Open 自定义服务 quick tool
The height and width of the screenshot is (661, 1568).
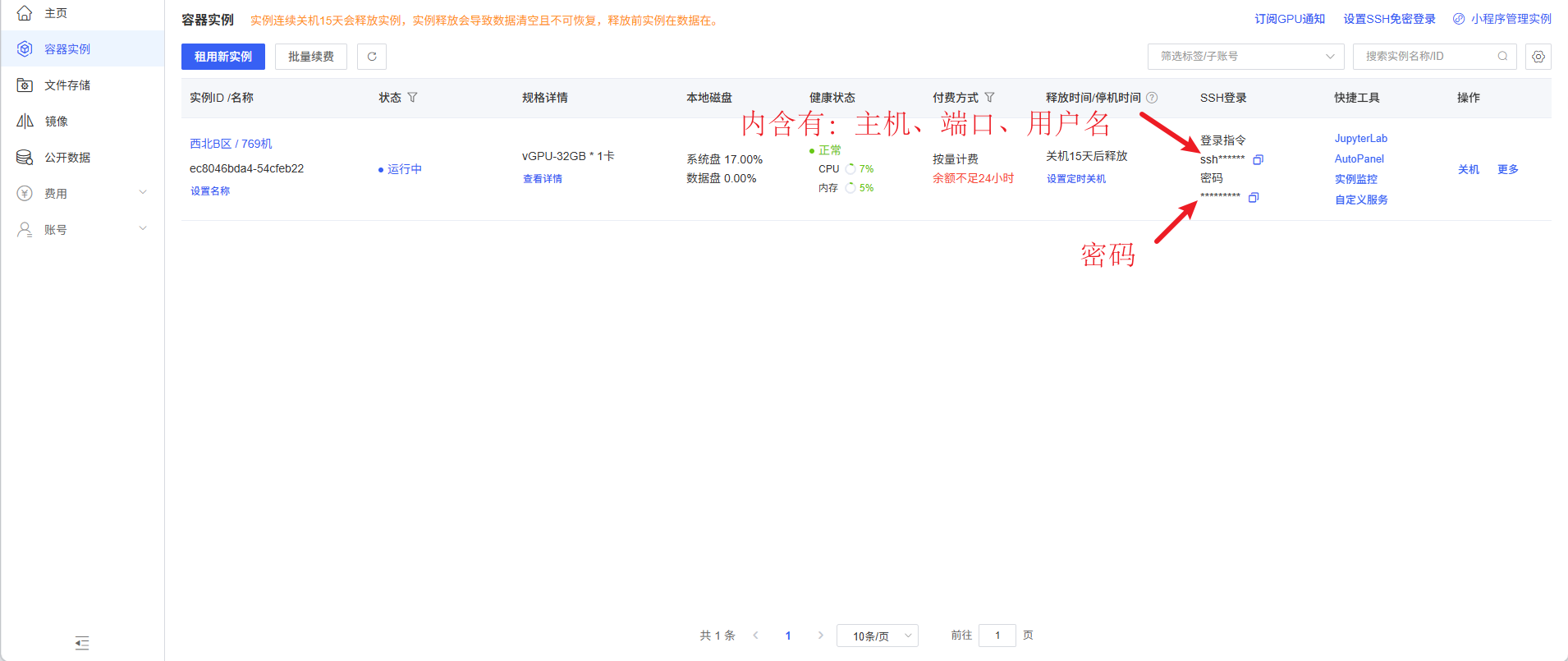tap(1361, 200)
